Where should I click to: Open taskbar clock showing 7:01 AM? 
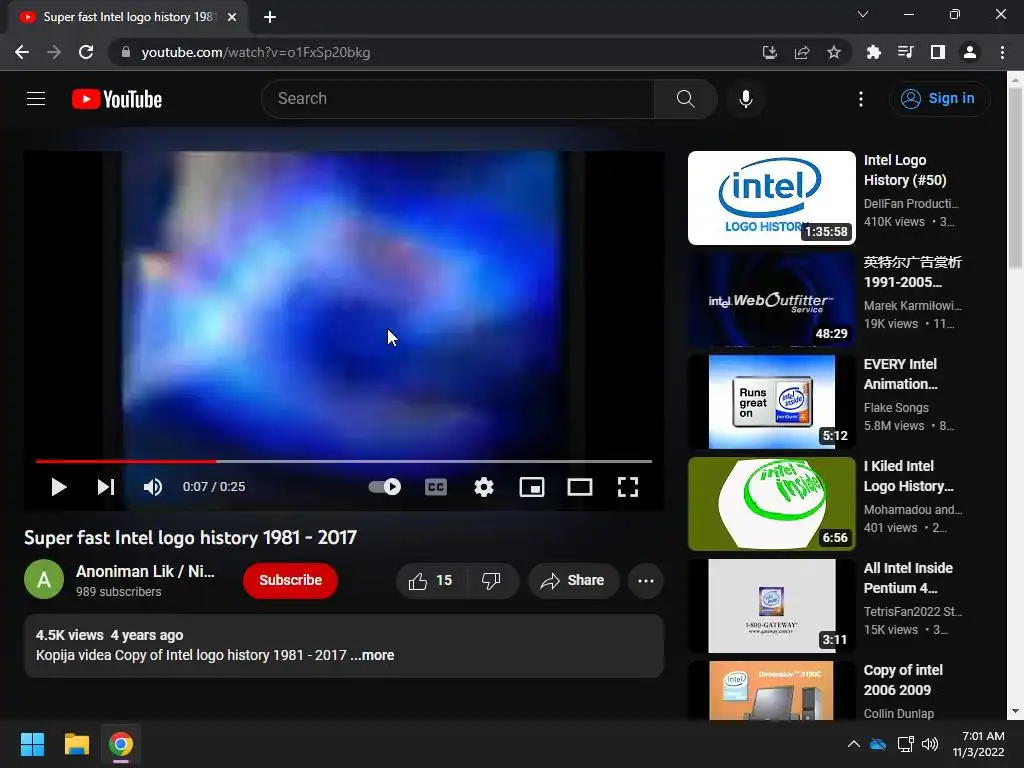(979, 744)
